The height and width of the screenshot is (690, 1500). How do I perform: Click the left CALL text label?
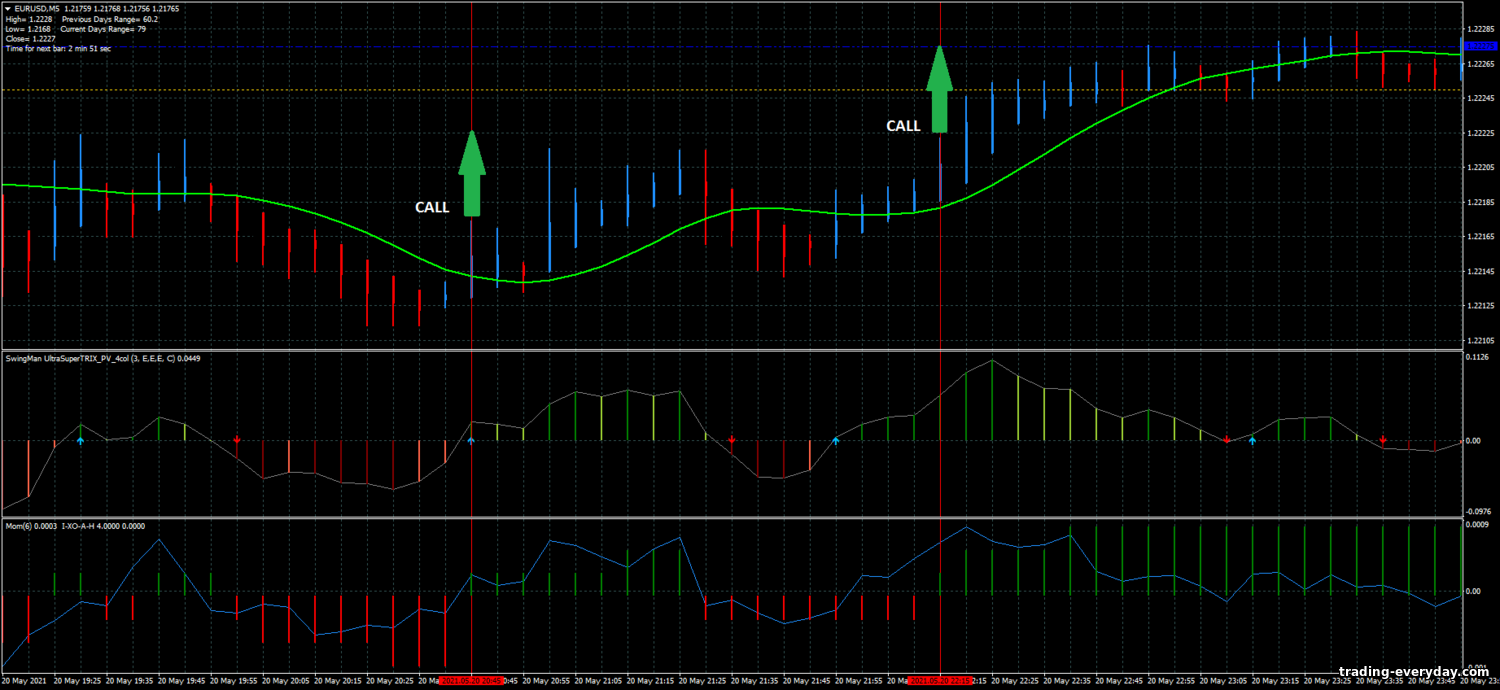(x=432, y=208)
